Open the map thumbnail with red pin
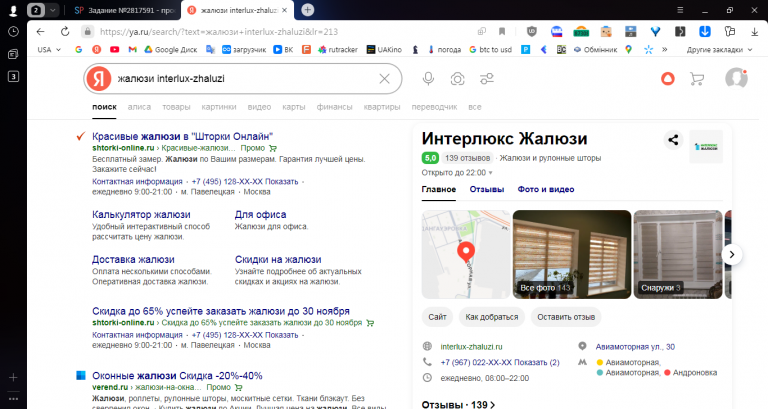The height and width of the screenshot is (409, 768). [x=466, y=254]
